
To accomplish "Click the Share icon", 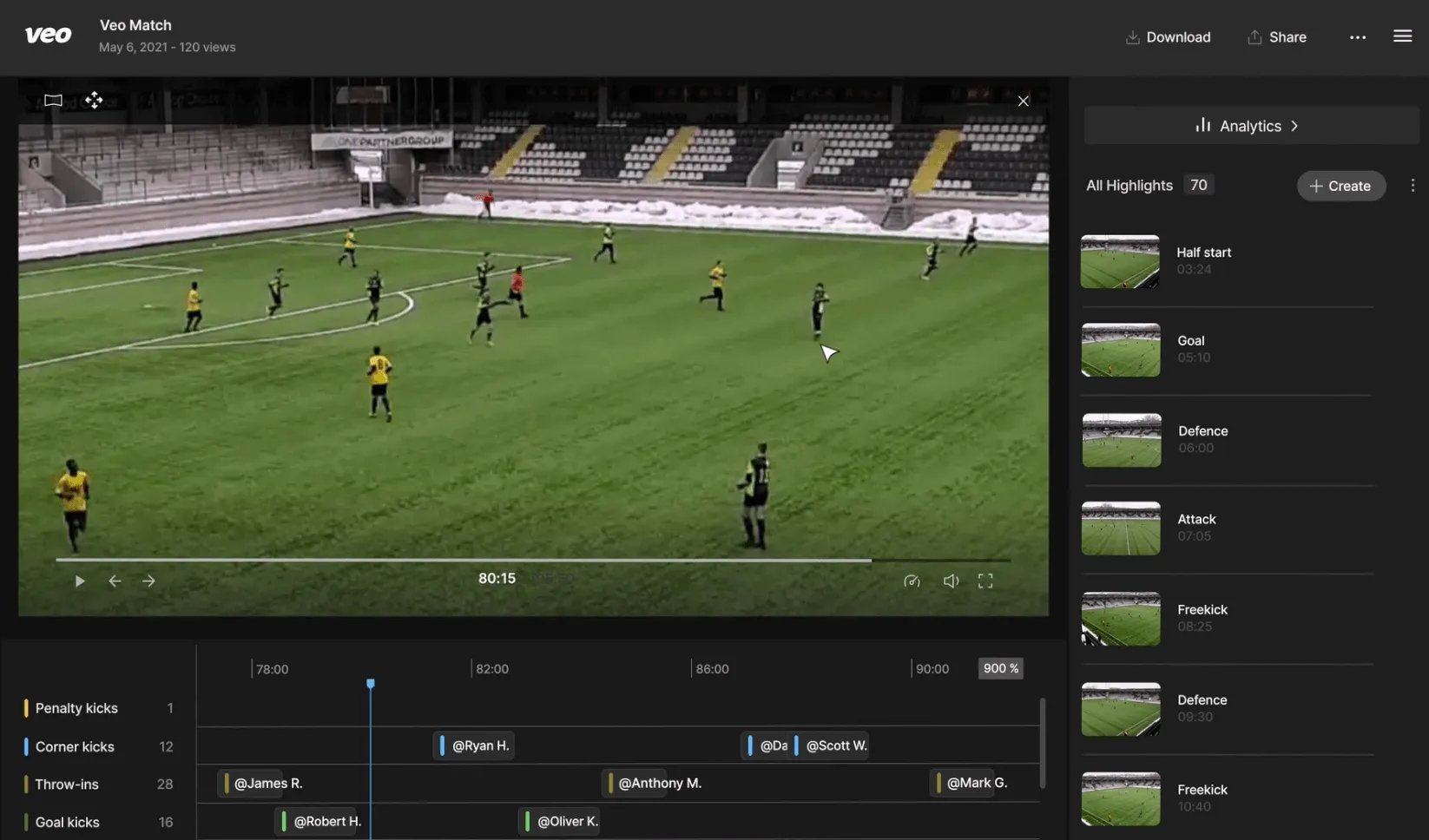I will tap(1254, 36).
